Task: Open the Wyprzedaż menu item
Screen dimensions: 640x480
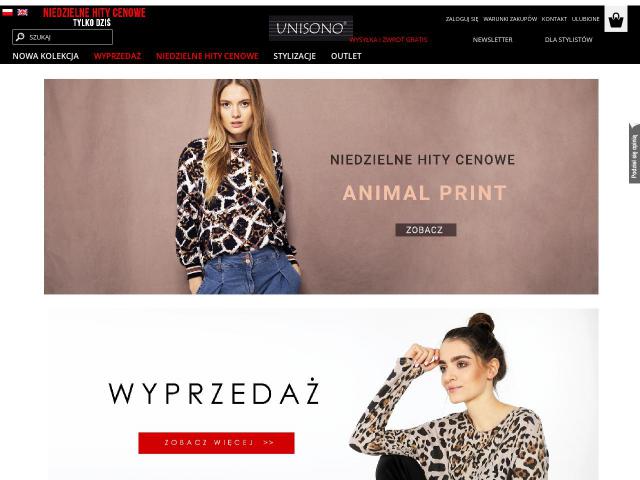Action: [x=117, y=56]
